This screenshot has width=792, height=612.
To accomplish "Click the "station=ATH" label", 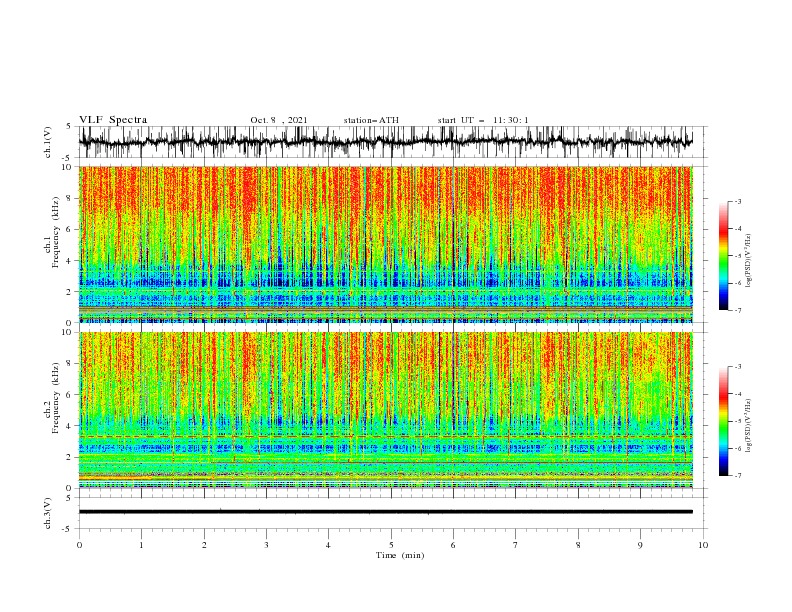I will tap(371, 120).
